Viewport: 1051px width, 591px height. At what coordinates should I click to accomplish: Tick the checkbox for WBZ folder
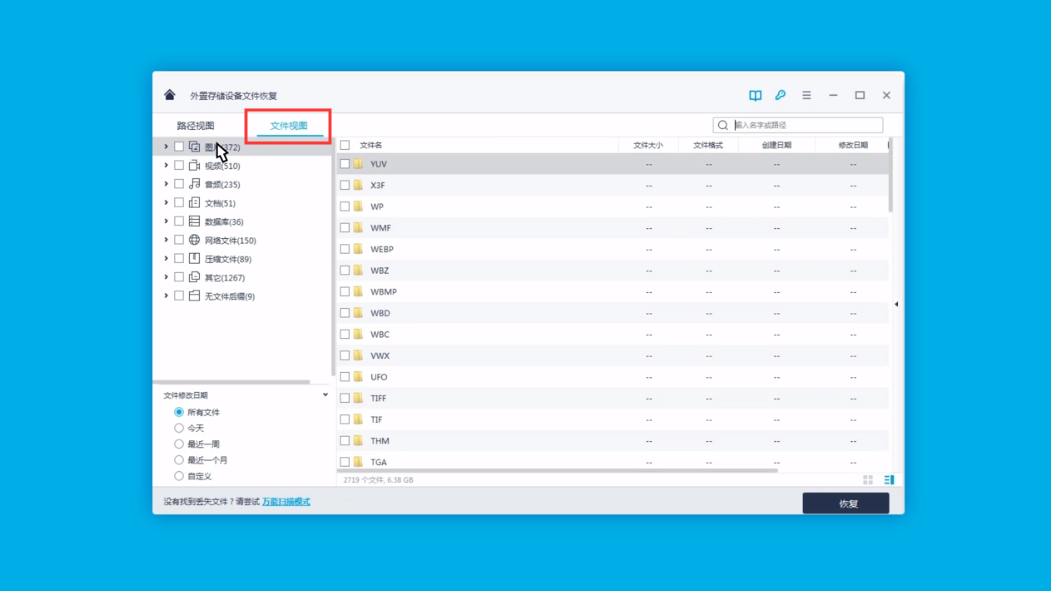click(345, 270)
